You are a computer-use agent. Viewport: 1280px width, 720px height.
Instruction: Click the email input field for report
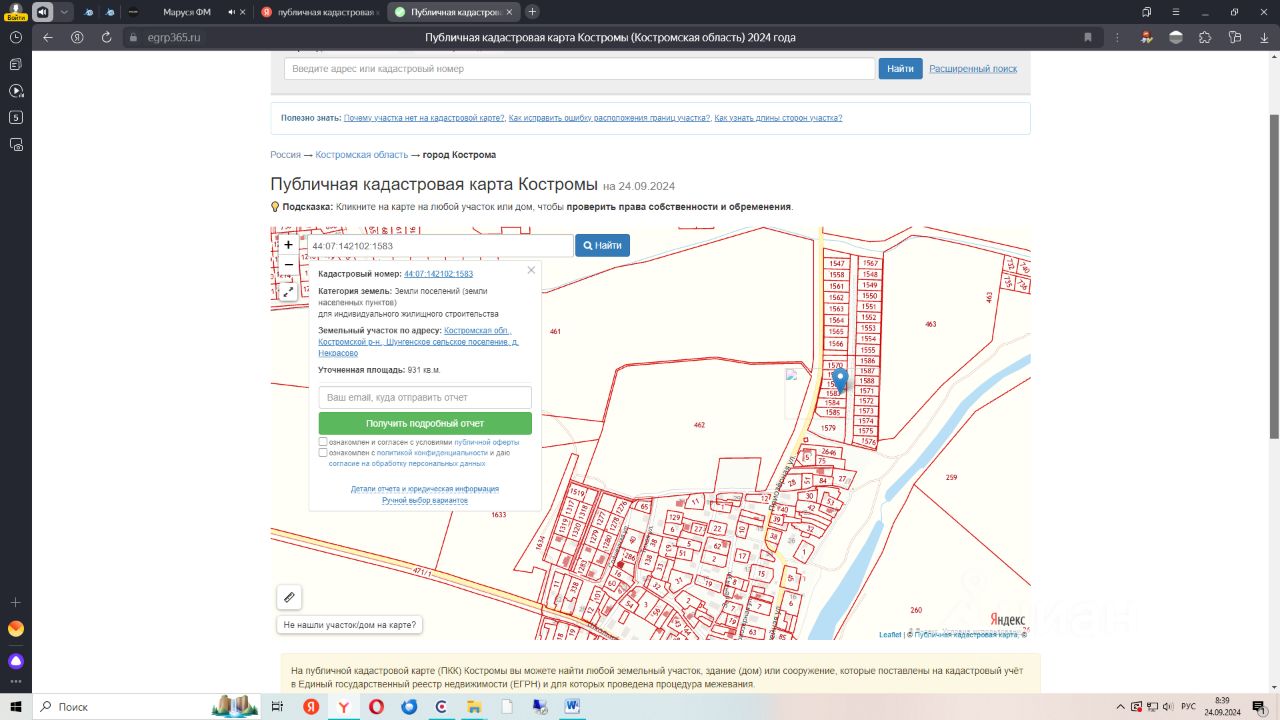(424, 397)
